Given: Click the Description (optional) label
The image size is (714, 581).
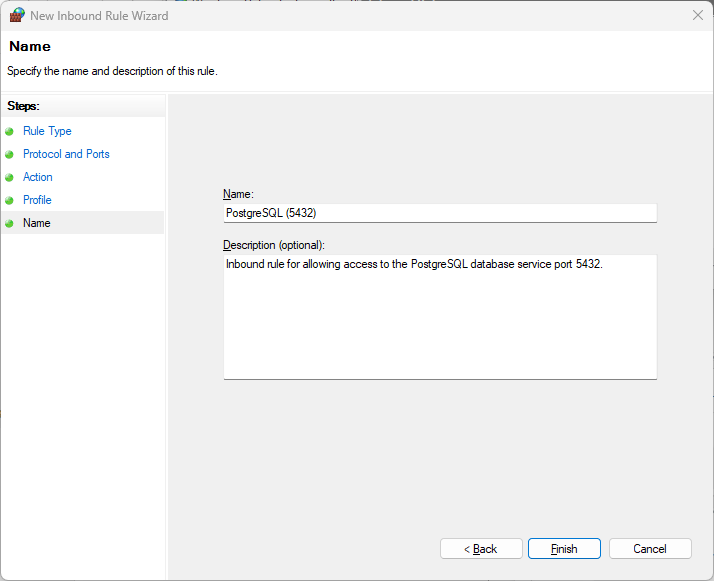Looking at the screenshot, I should click(274, 245).
